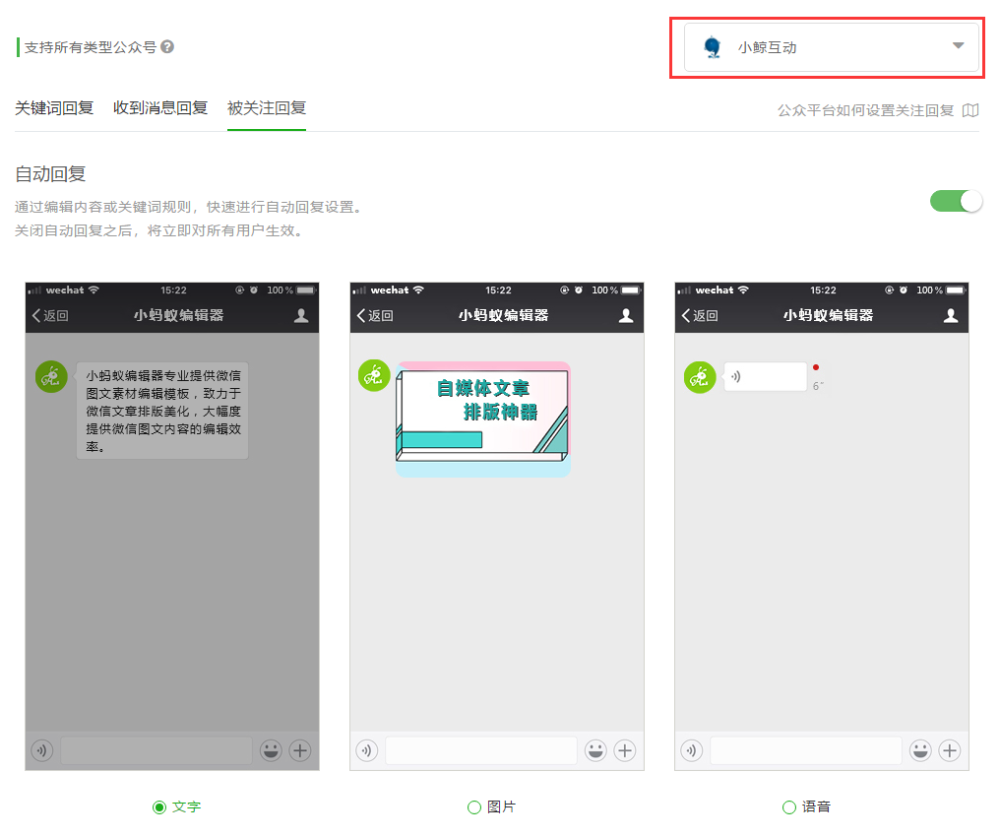Click the ant avatar in text preview
The height and width of the screenshot is (837, 1000).
point(51,376)
